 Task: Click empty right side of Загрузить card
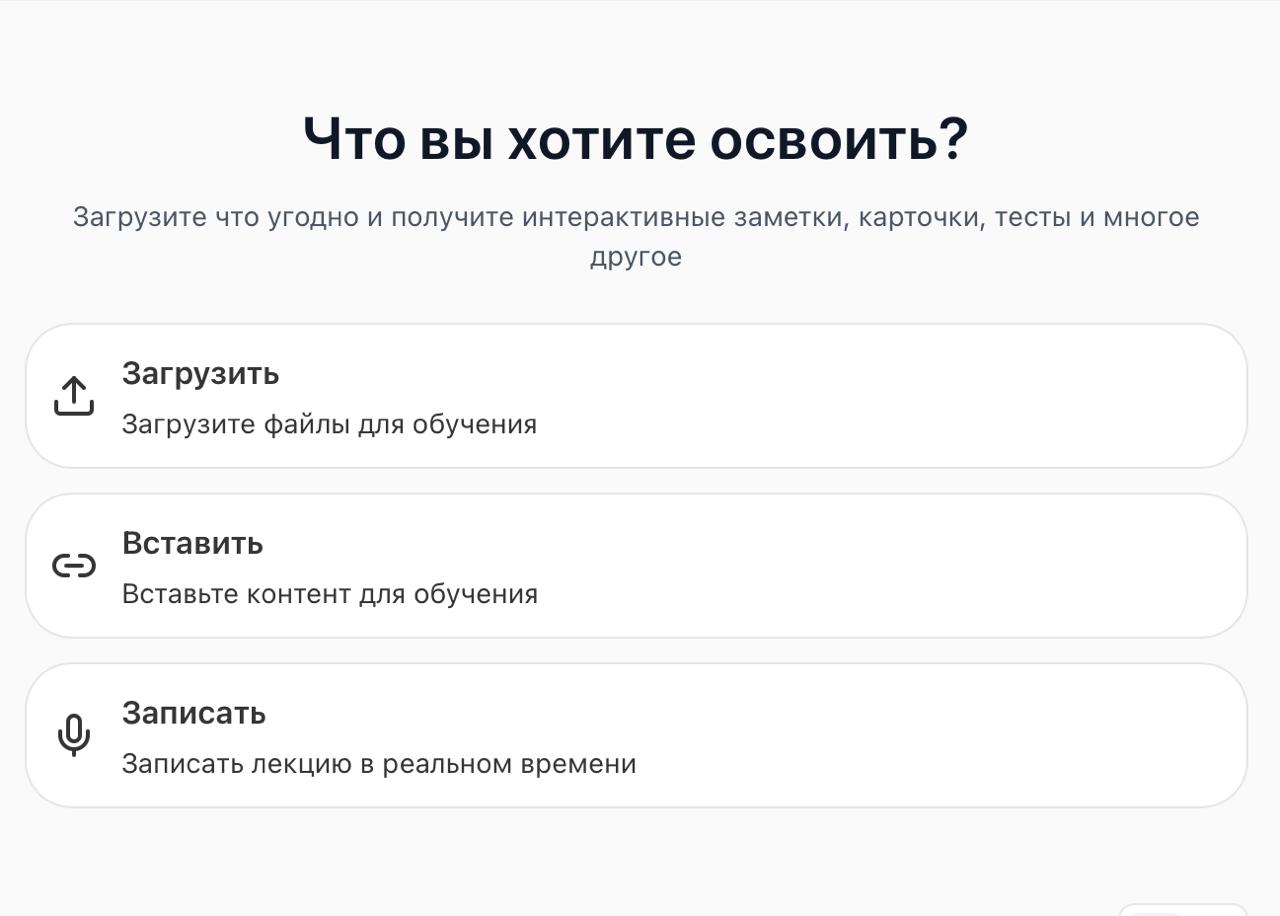[1000, 396]
